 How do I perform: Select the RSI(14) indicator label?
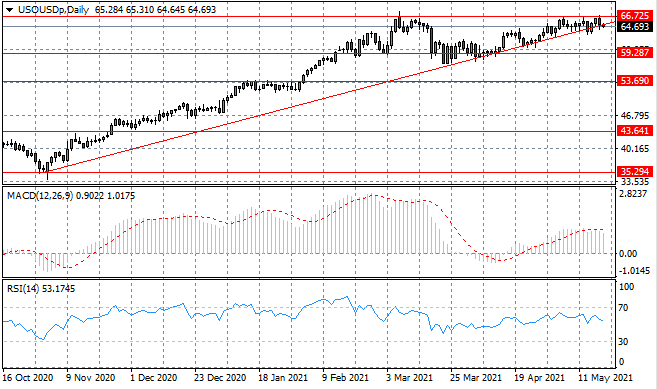click(x=23, y=289)
